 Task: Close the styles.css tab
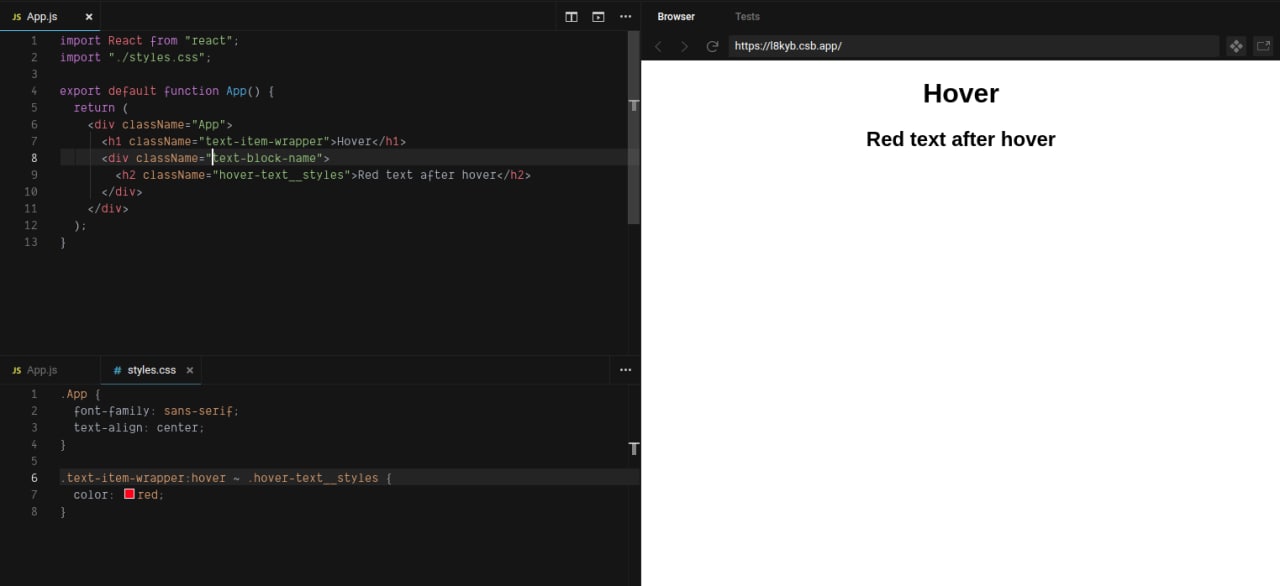tap(190, 370)
